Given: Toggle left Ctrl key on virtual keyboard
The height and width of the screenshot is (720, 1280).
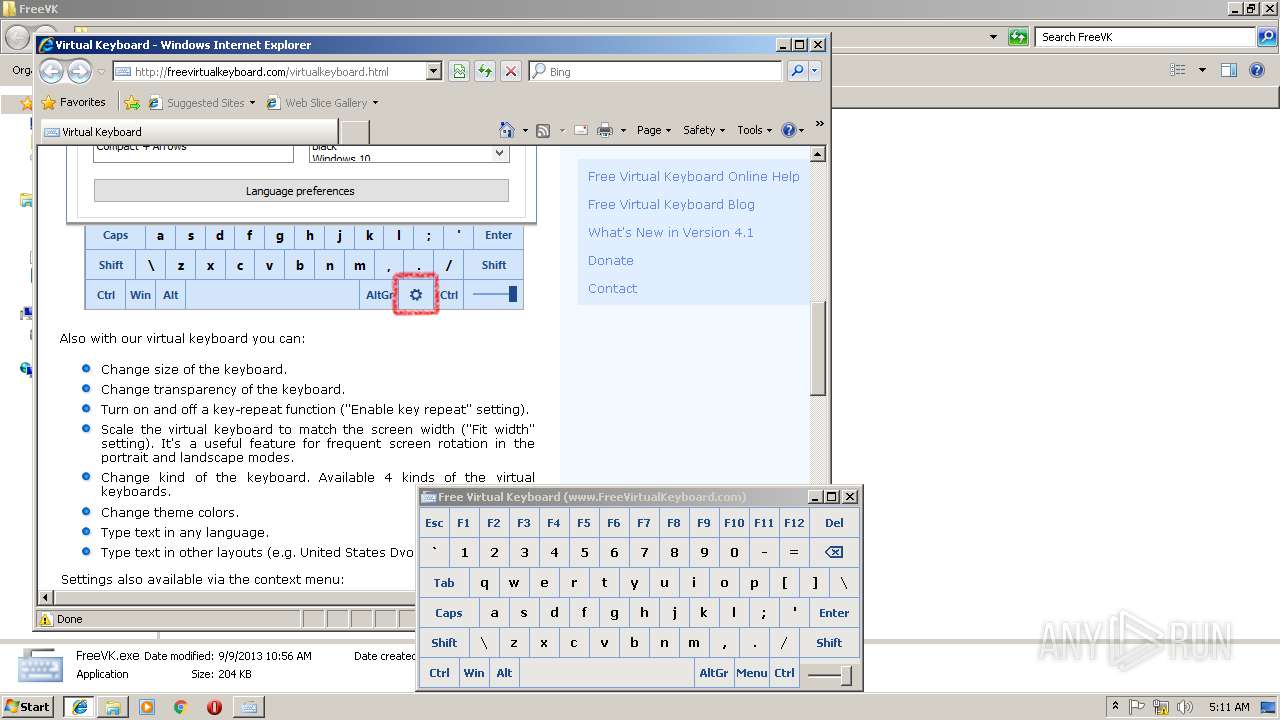Looking at the screenshot, I should click(439, 673).
